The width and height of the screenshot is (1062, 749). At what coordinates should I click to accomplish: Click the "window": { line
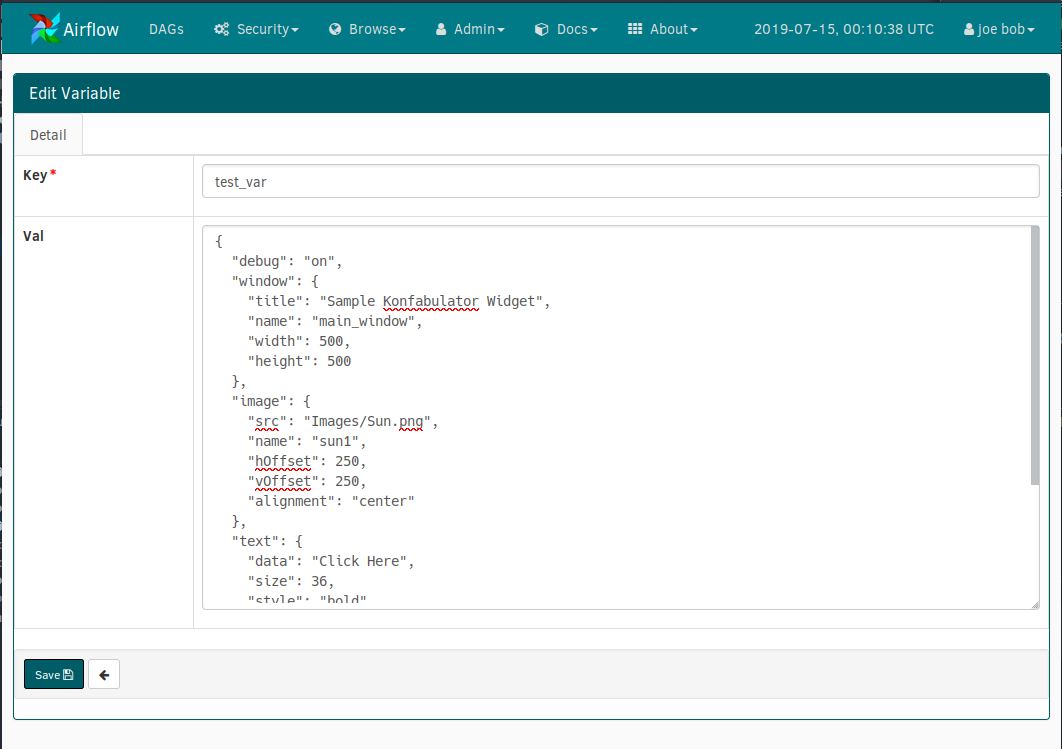(x=275, y=281)
